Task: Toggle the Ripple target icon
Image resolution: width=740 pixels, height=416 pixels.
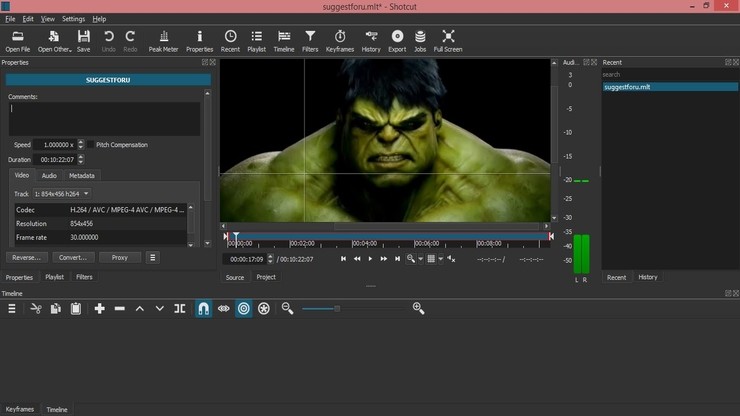Action: tap(244, 309)
